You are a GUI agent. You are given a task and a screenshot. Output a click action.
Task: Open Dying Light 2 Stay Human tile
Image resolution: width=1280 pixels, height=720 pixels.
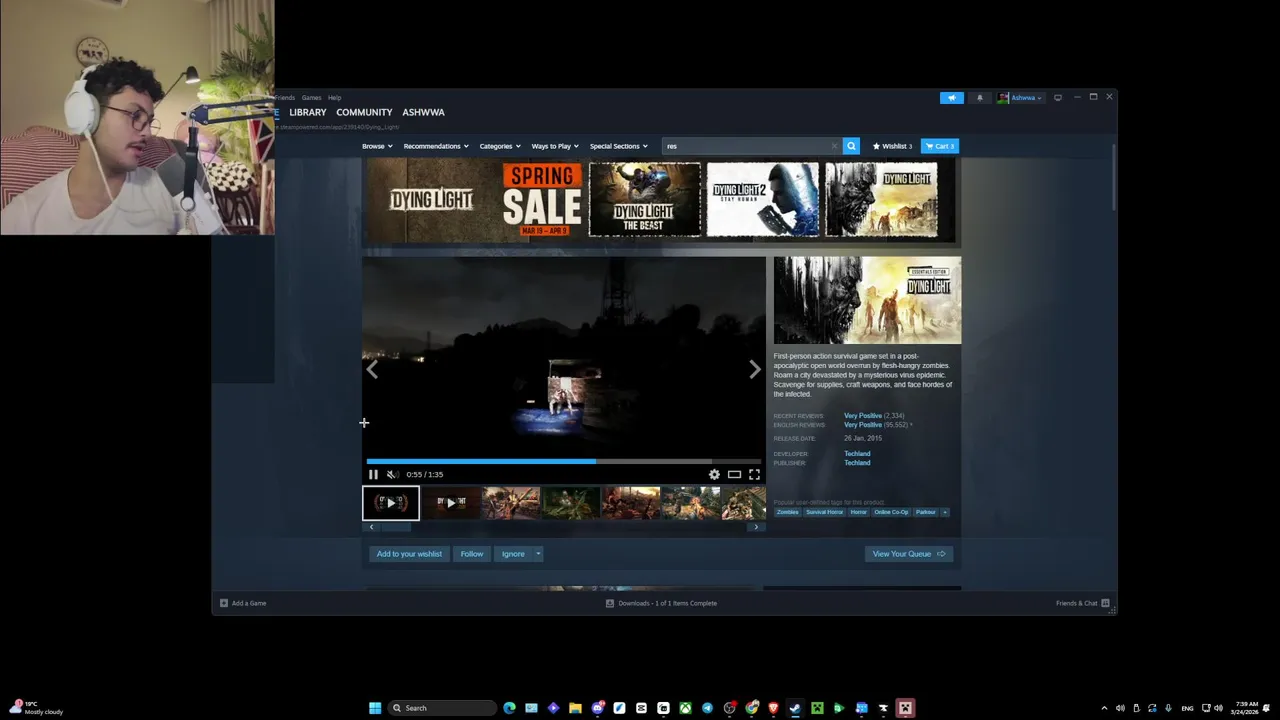tap(763, 200)
